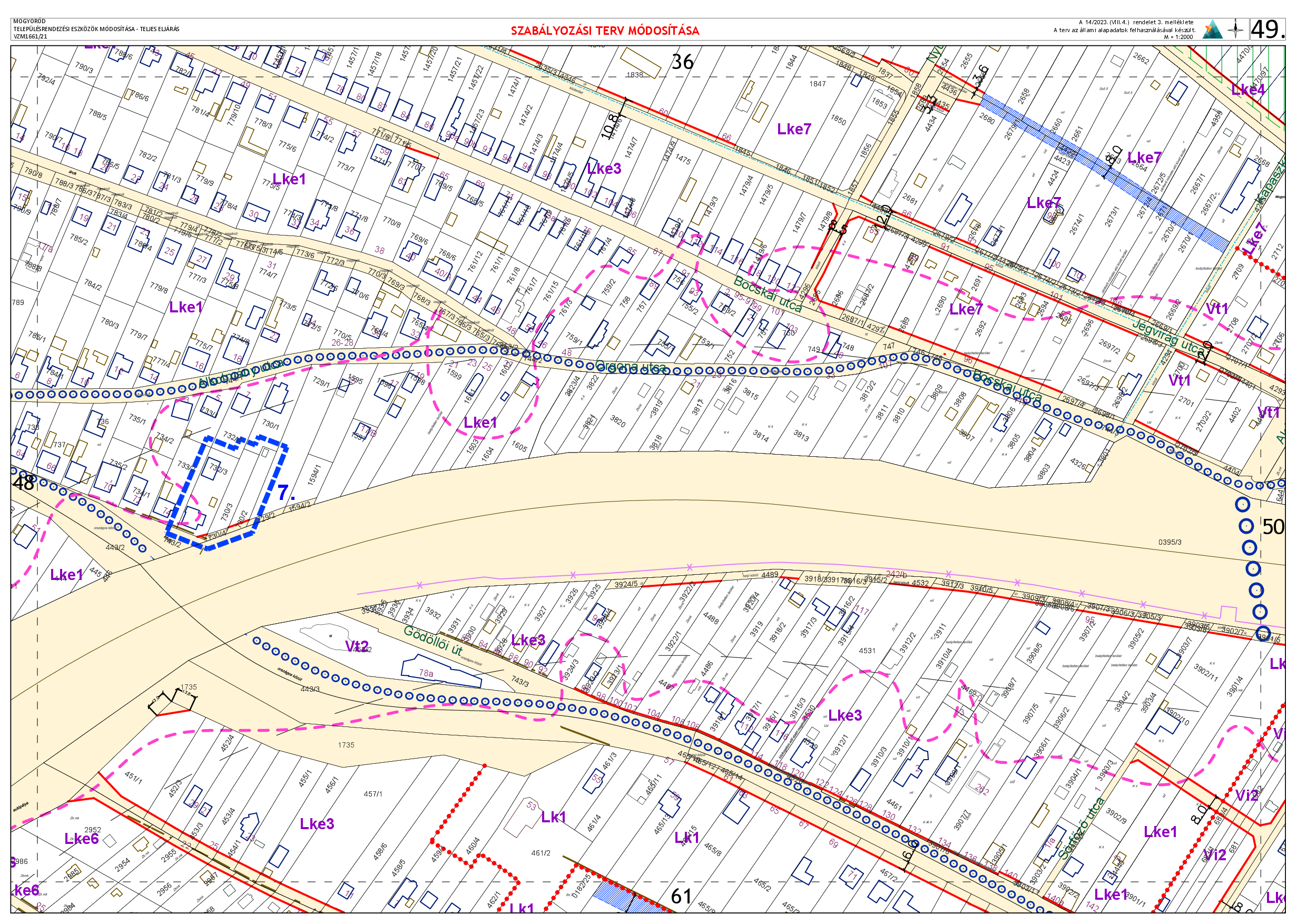Image resolution: width=1307 pixels, height=924 pixels.
Task: Click the Vt2 zone label
Action: coord(357,646)
